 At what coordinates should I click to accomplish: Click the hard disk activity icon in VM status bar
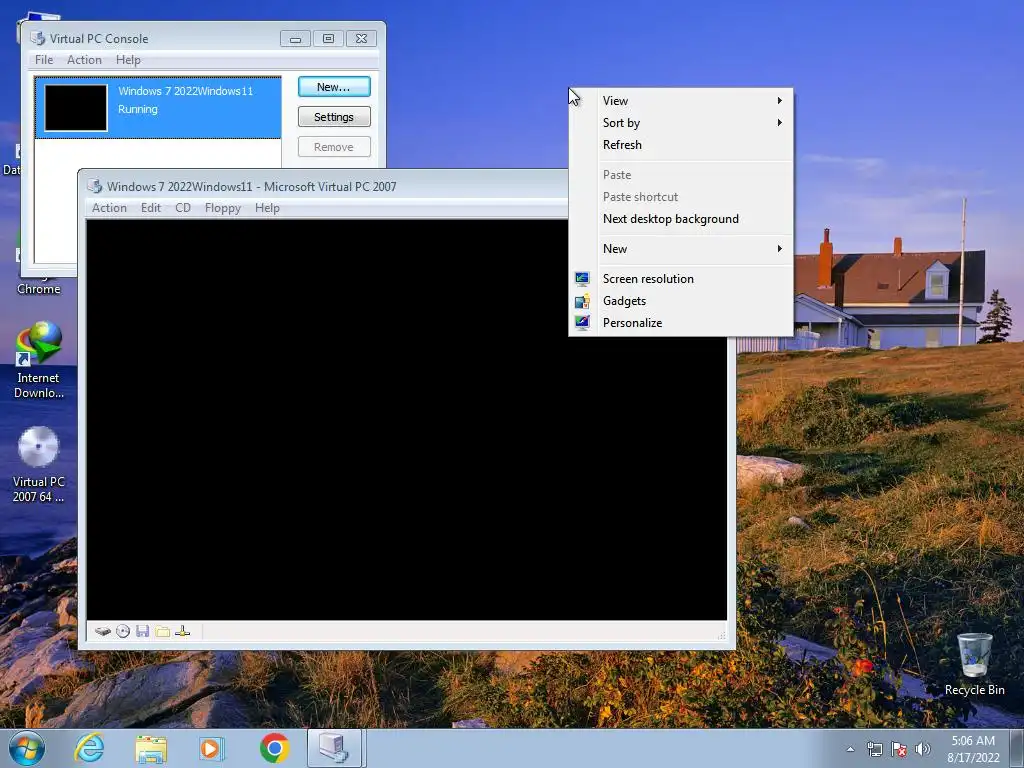103,632
